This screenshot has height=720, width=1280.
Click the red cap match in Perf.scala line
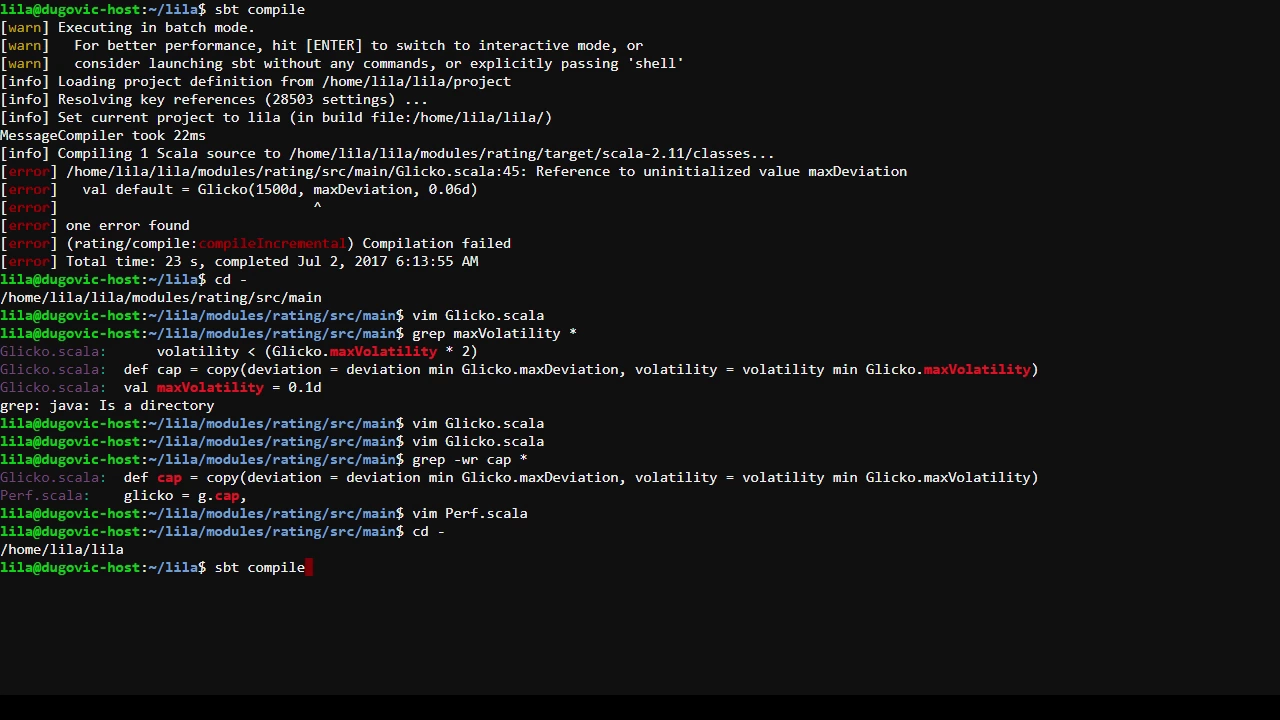pos(226,496)
